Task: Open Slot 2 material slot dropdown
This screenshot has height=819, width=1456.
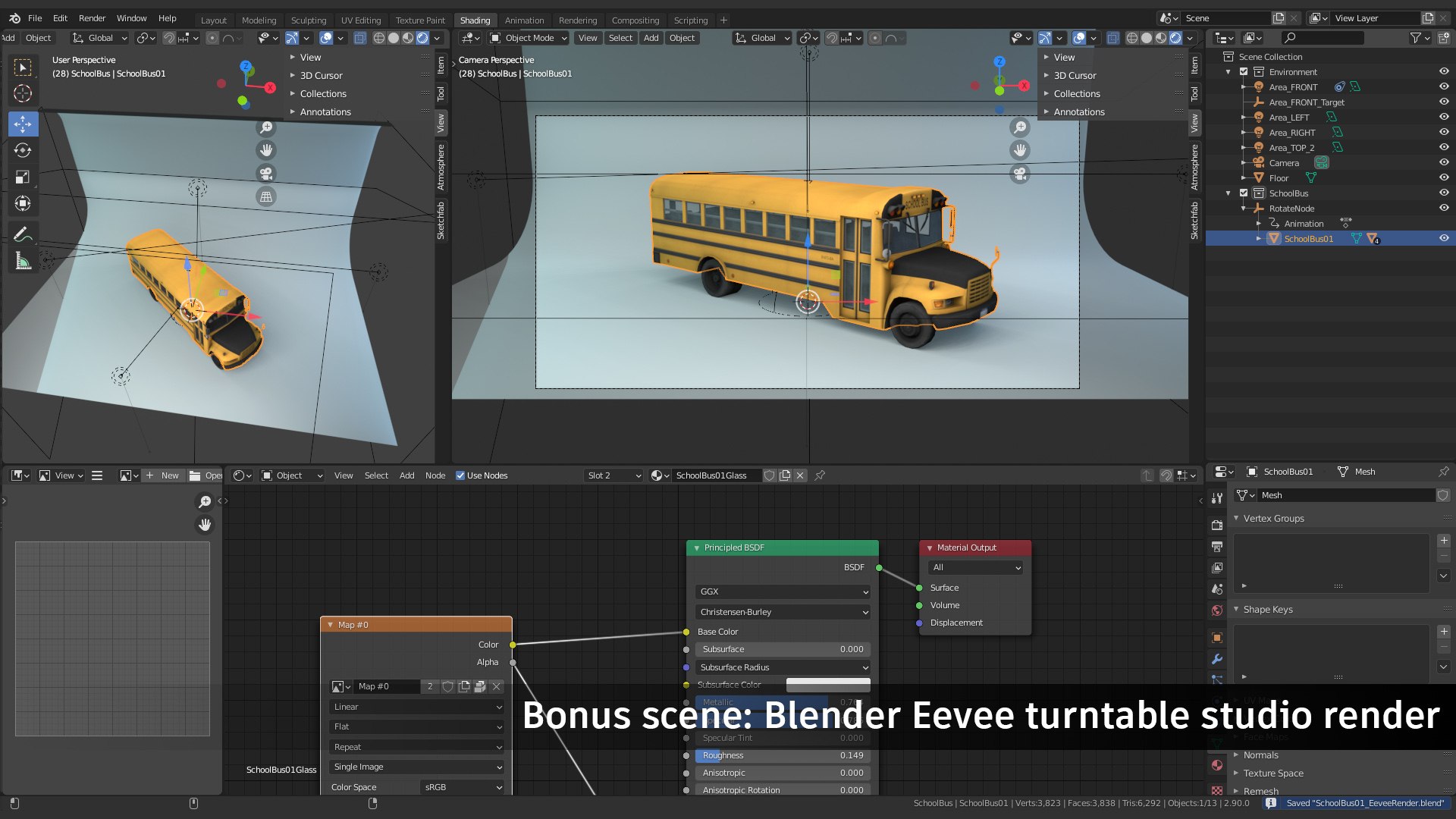Action: (613, 475)
